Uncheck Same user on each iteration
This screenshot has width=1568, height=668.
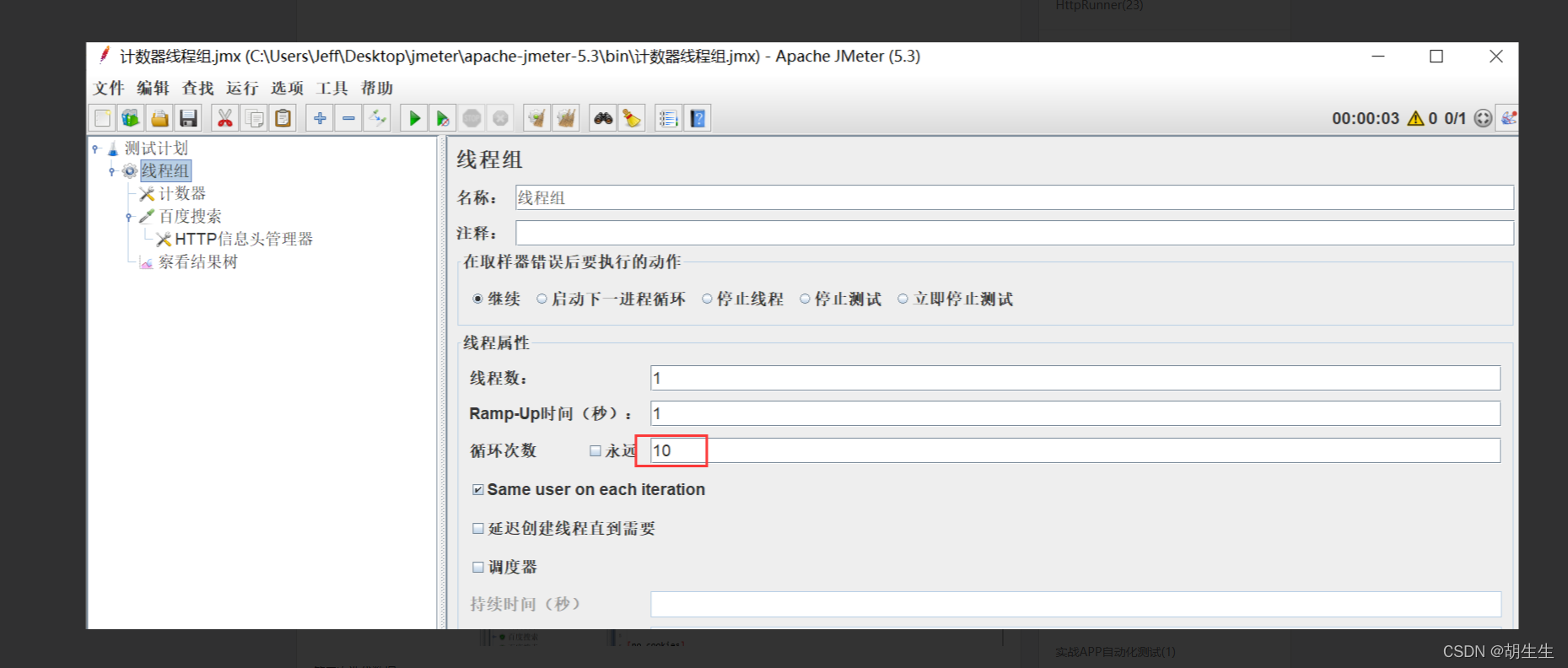[478, 489]
